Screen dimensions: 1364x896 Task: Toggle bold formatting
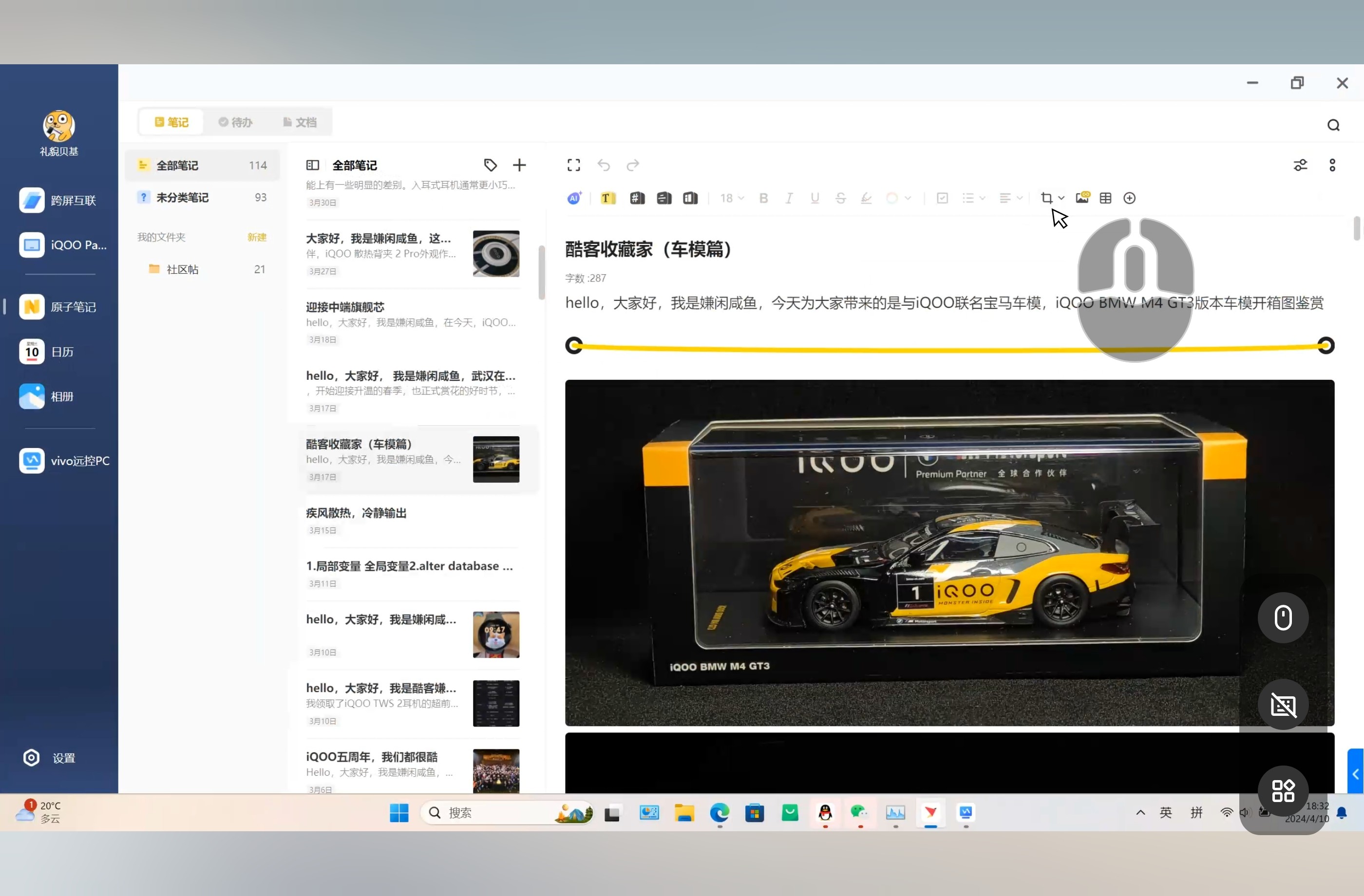(763, 198)
